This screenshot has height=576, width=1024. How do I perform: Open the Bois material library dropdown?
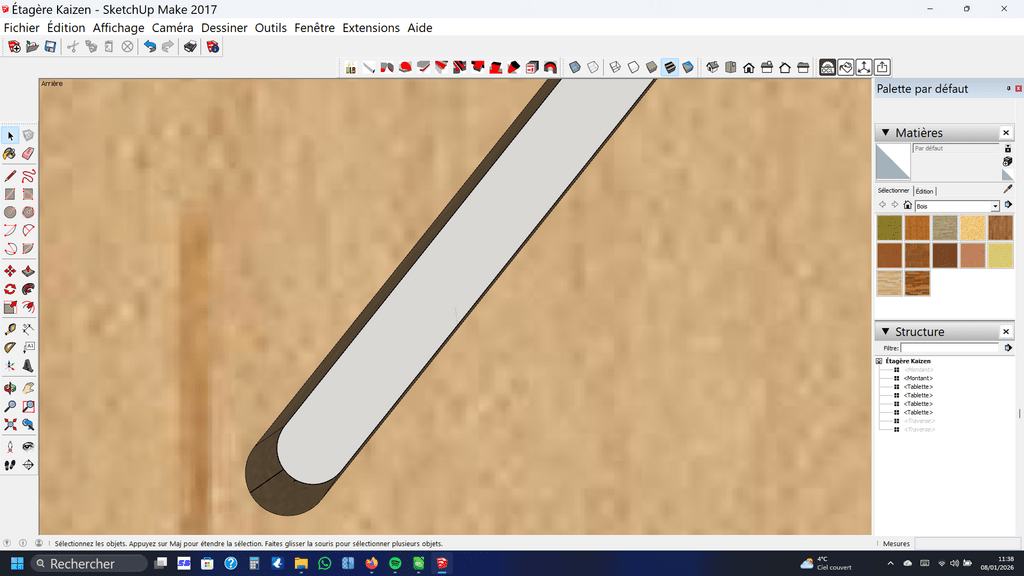pos(995,206)
